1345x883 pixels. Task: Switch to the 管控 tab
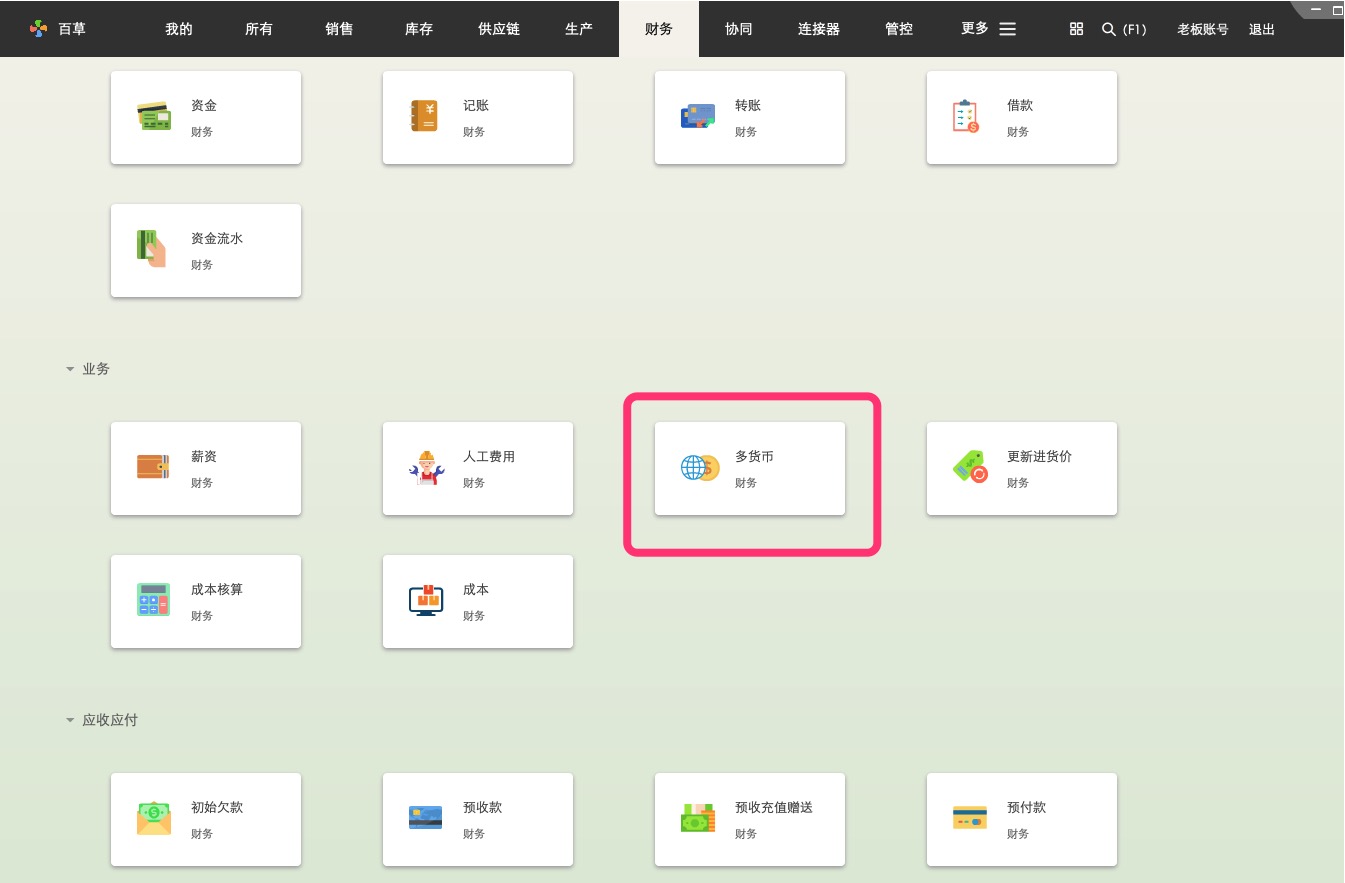click(899, 29)
